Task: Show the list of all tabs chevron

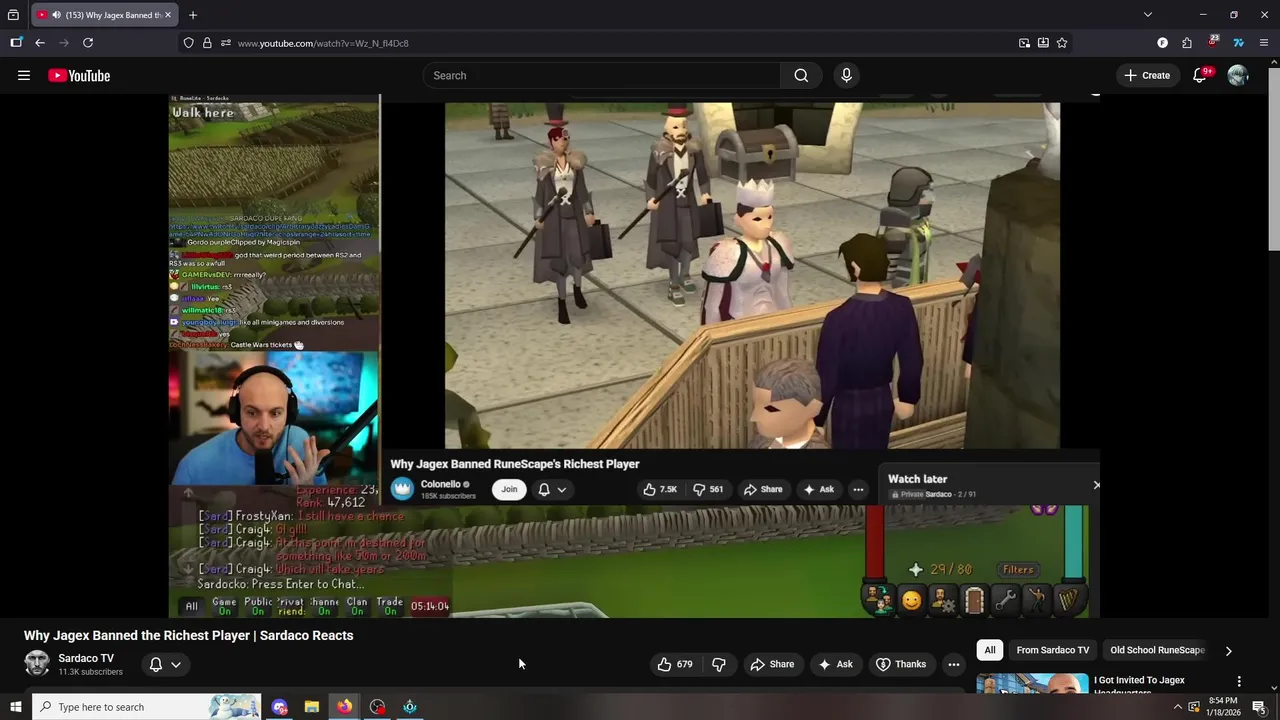Action: pos(1148,15)
